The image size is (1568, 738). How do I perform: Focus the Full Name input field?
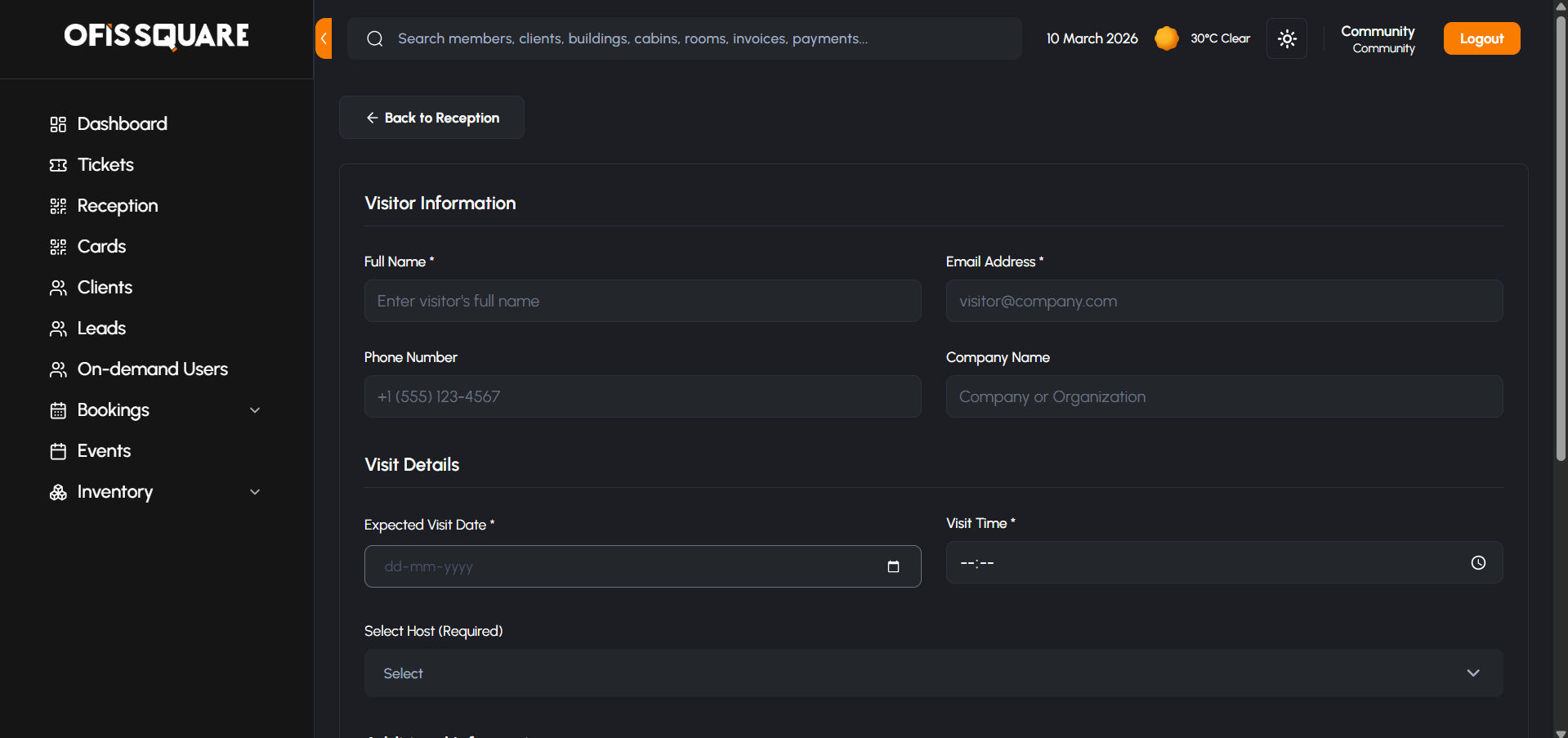click(642, 301)
